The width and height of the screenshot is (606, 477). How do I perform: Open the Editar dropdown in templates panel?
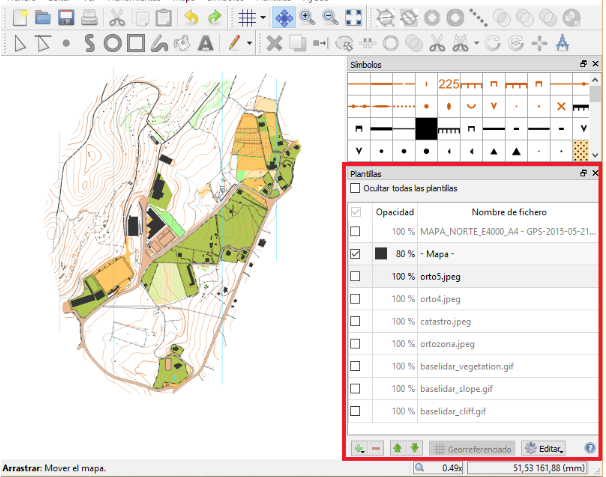(544, 449)
